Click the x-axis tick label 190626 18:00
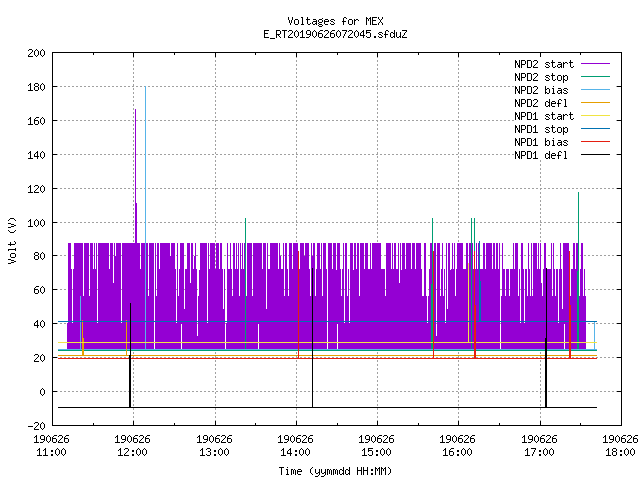The width and height of the screenshot is (640, 480). click(620, 446)
